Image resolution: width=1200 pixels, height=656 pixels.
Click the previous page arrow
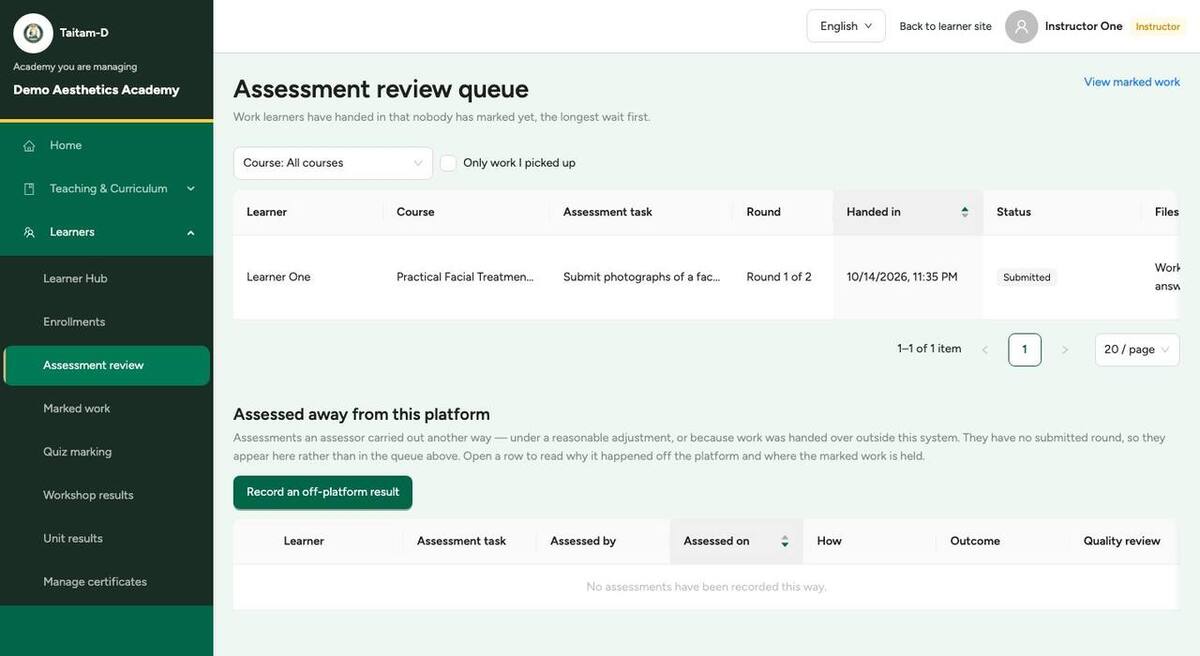click(985, 350)
